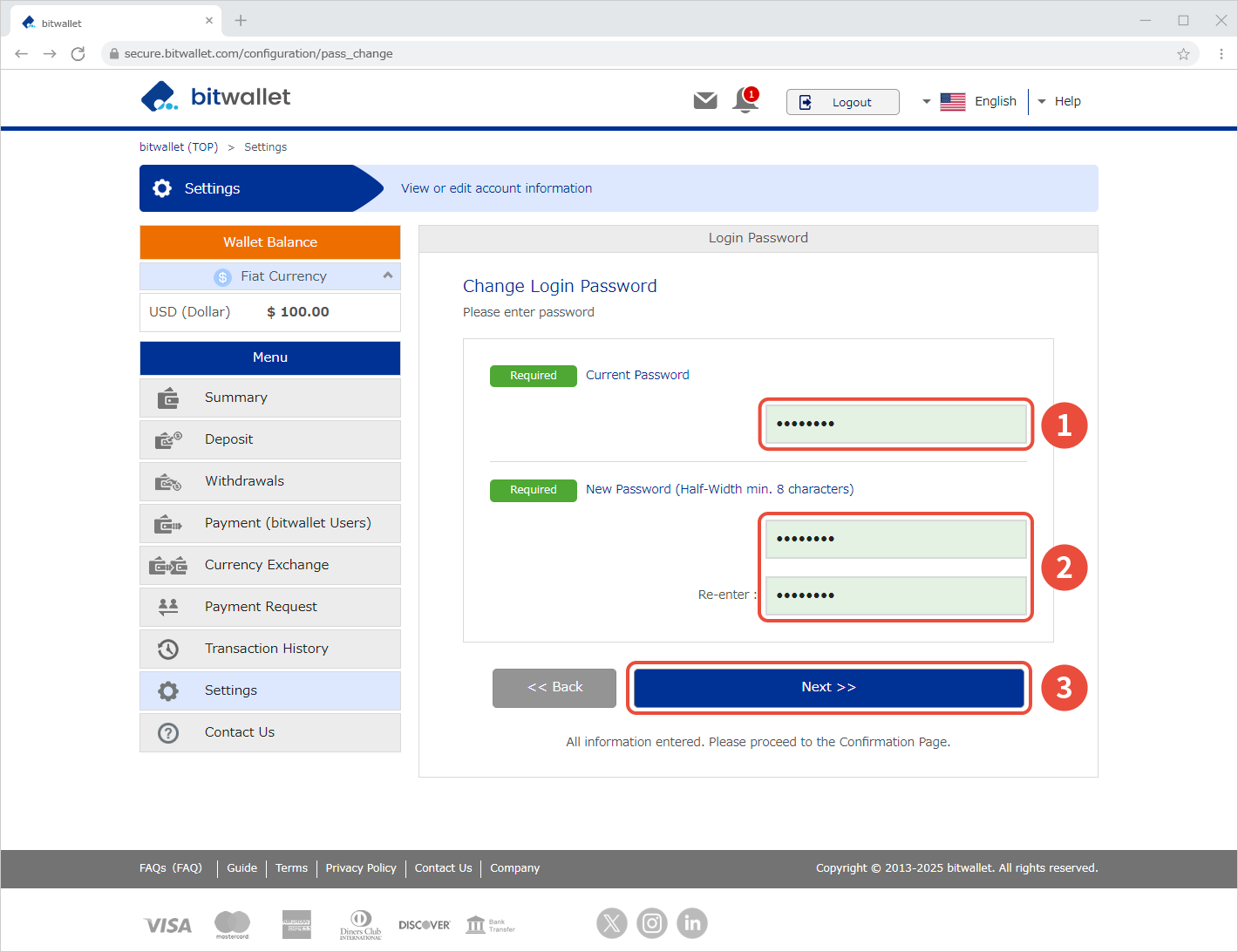Focus the Current Password field
The image size is (1238, 952).
pyautogui.click(x=895, y=425)
